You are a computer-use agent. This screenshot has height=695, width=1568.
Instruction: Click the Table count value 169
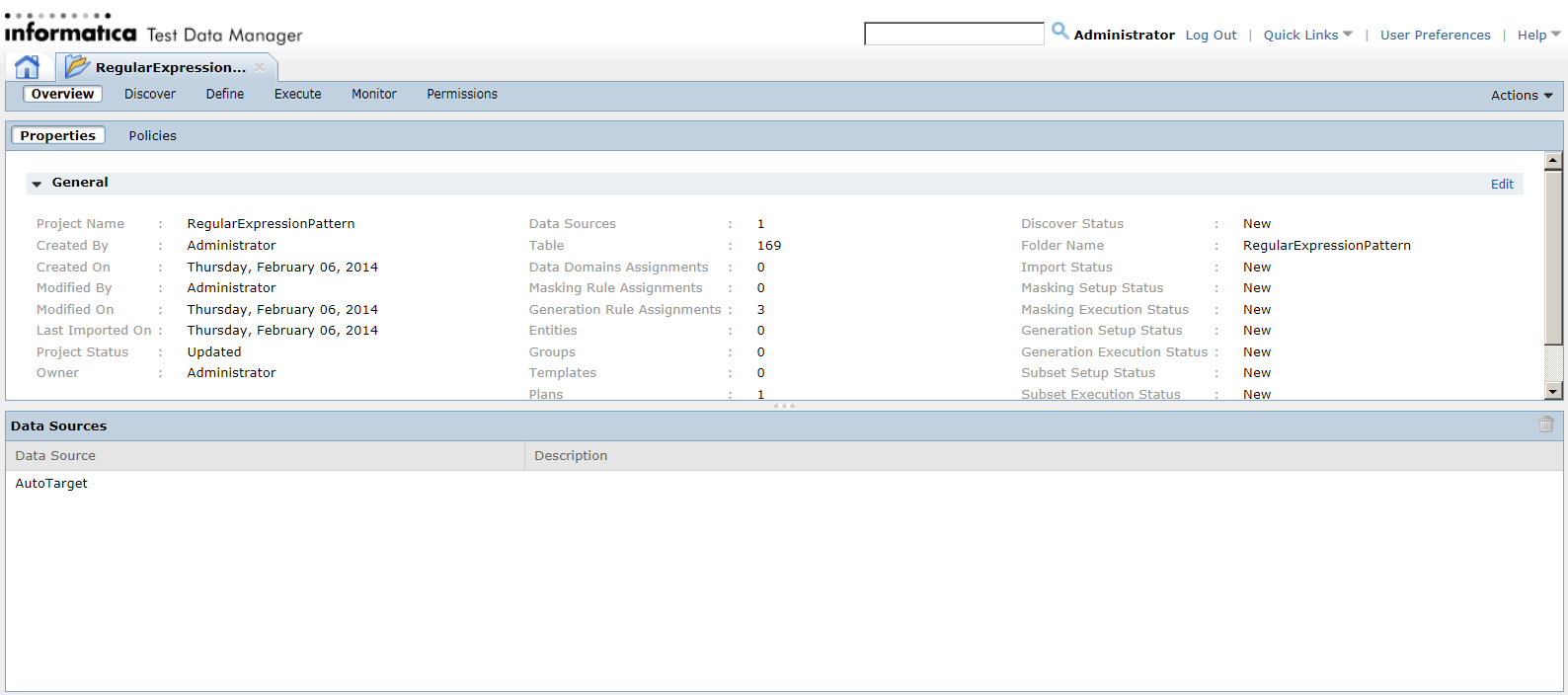(769, 246)
